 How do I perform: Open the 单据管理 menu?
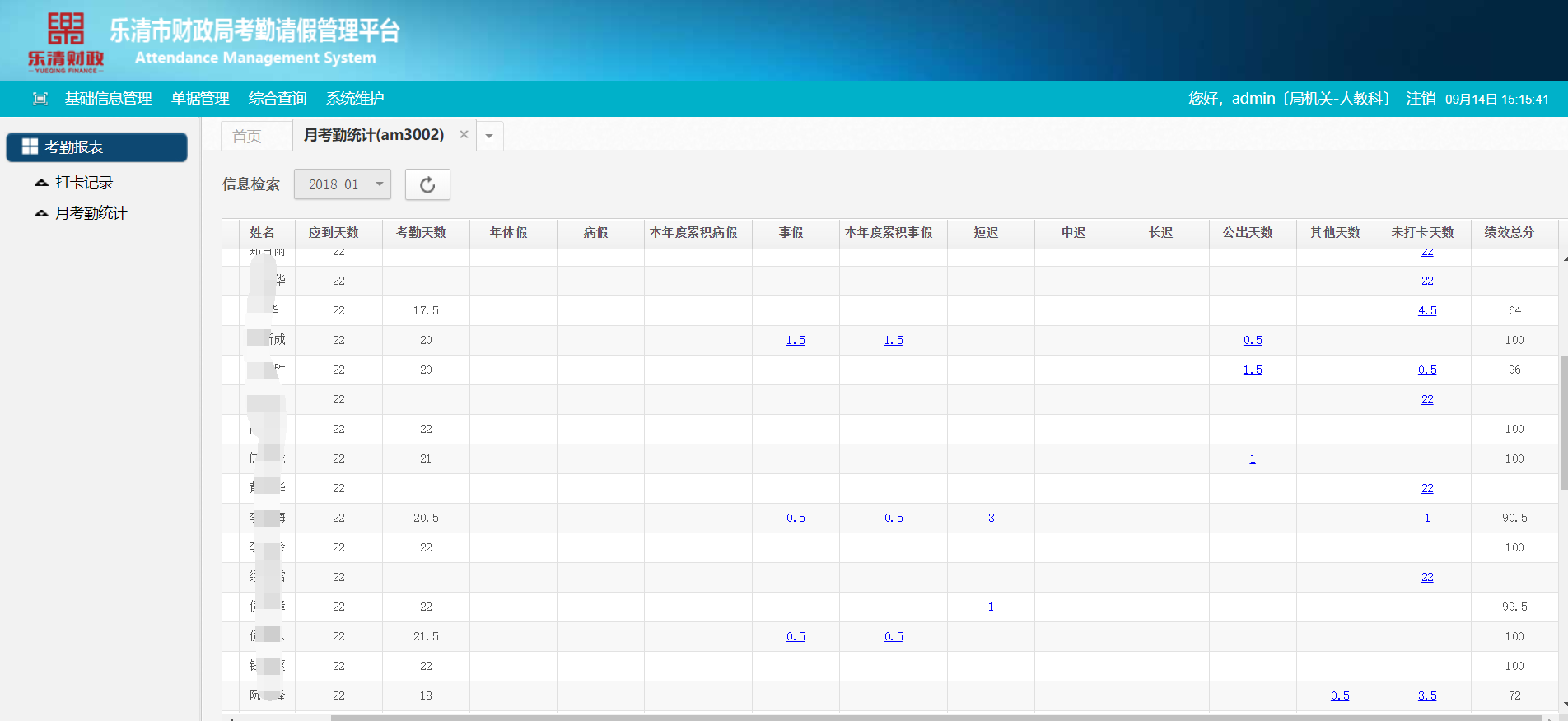(200, 99)
